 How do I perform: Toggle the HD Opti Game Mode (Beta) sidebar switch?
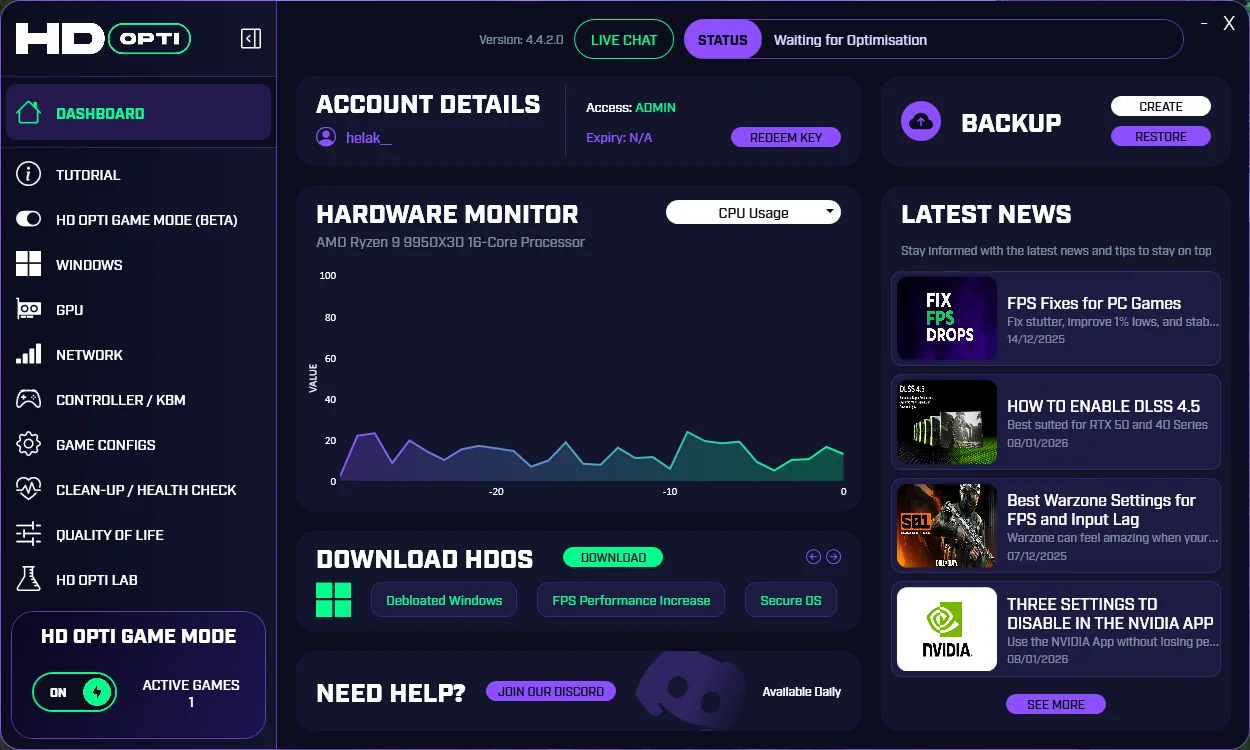click(28, 220)
